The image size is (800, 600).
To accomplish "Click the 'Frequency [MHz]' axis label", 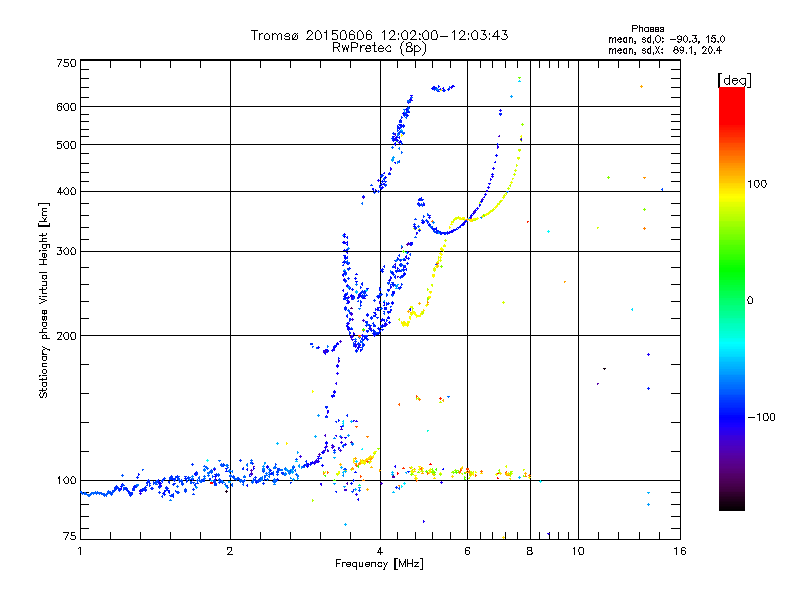I will [x=379, y=564].
